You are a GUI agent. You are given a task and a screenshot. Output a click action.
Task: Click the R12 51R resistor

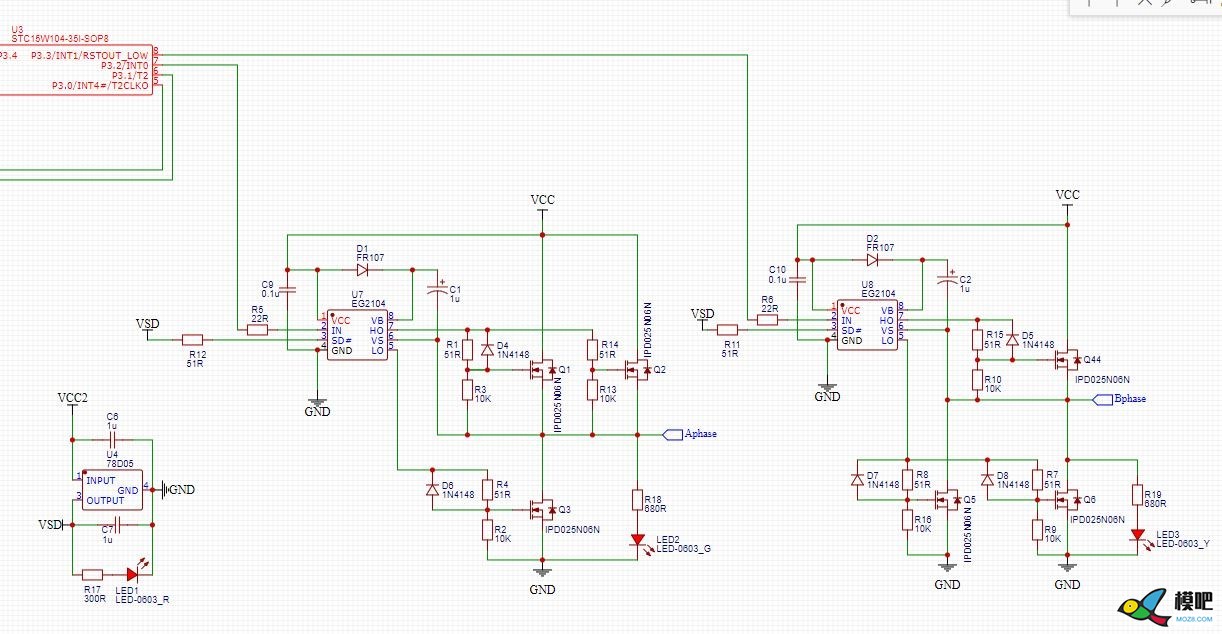[193, 339]
